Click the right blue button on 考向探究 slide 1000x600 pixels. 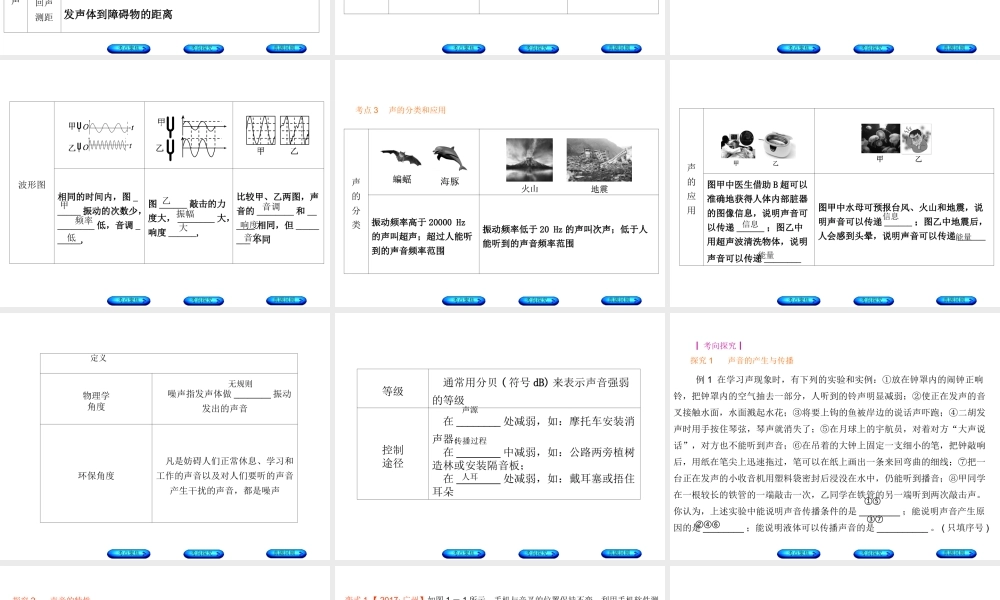(x=956, y=553)
